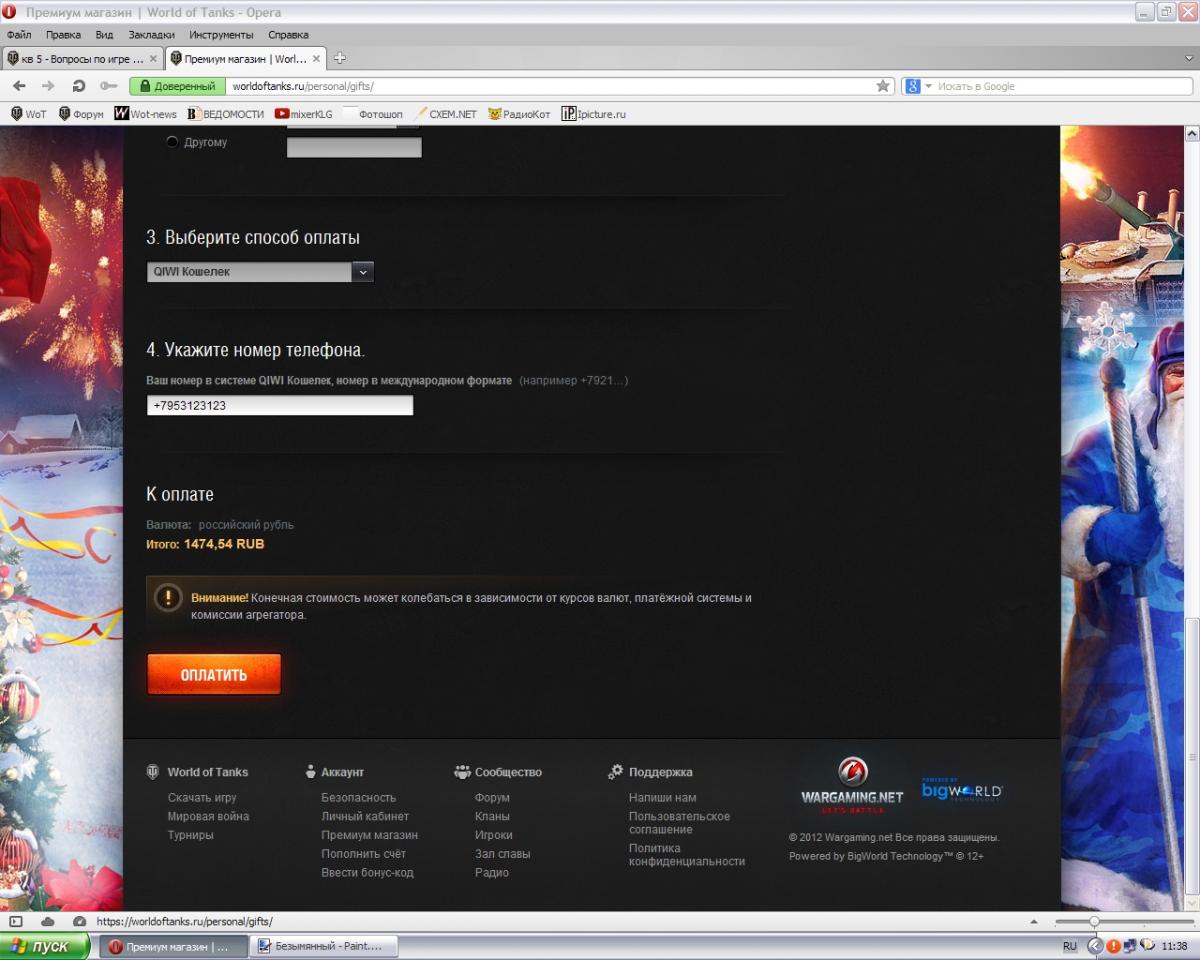Image resolution: width=1200 pixels, height=960 pixels.
Task: Open the Безопасность link
Action: point(358,798)
